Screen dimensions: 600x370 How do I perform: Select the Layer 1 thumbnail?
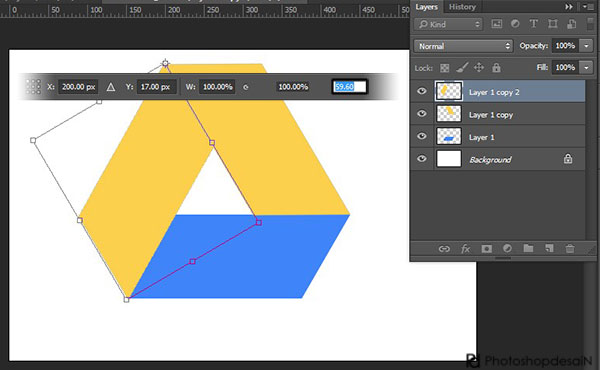point(449,136)
